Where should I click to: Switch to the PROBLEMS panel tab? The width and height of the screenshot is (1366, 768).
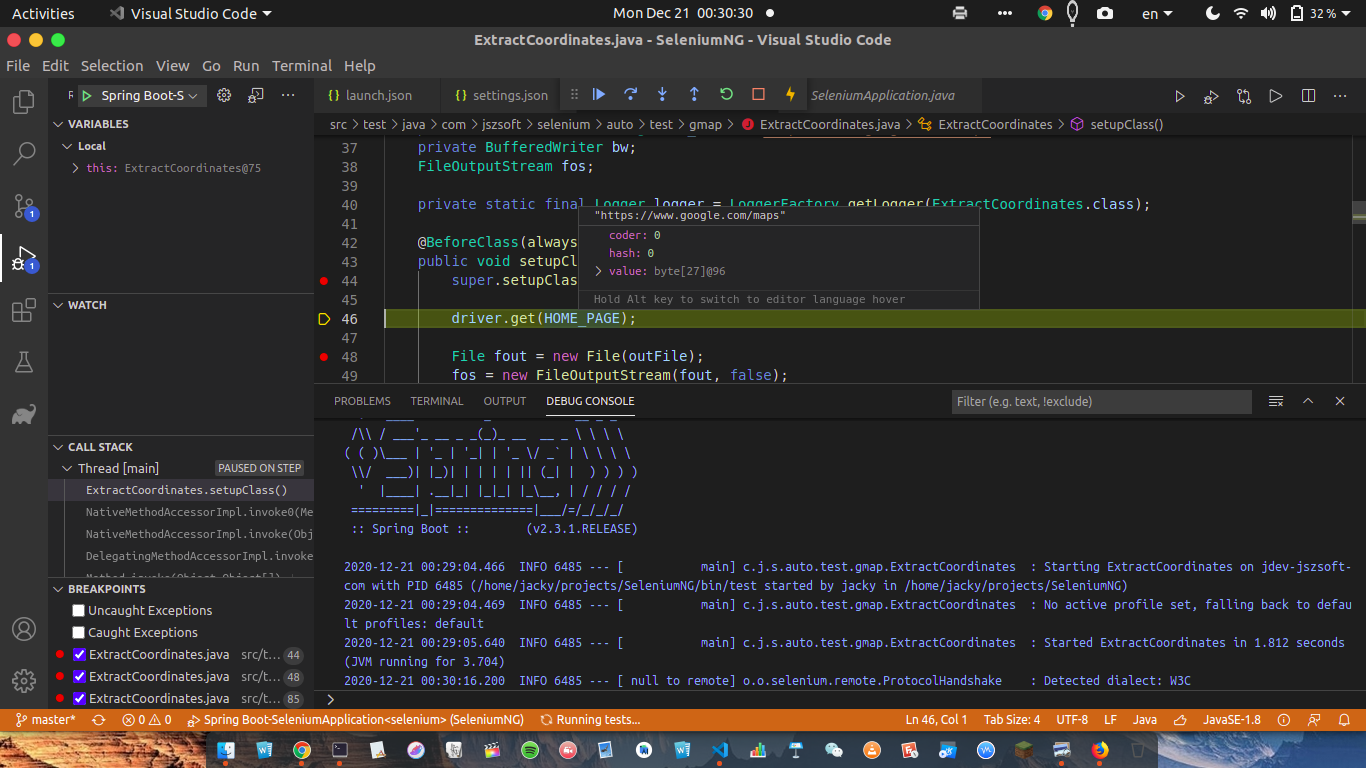(x=362, y=401)
